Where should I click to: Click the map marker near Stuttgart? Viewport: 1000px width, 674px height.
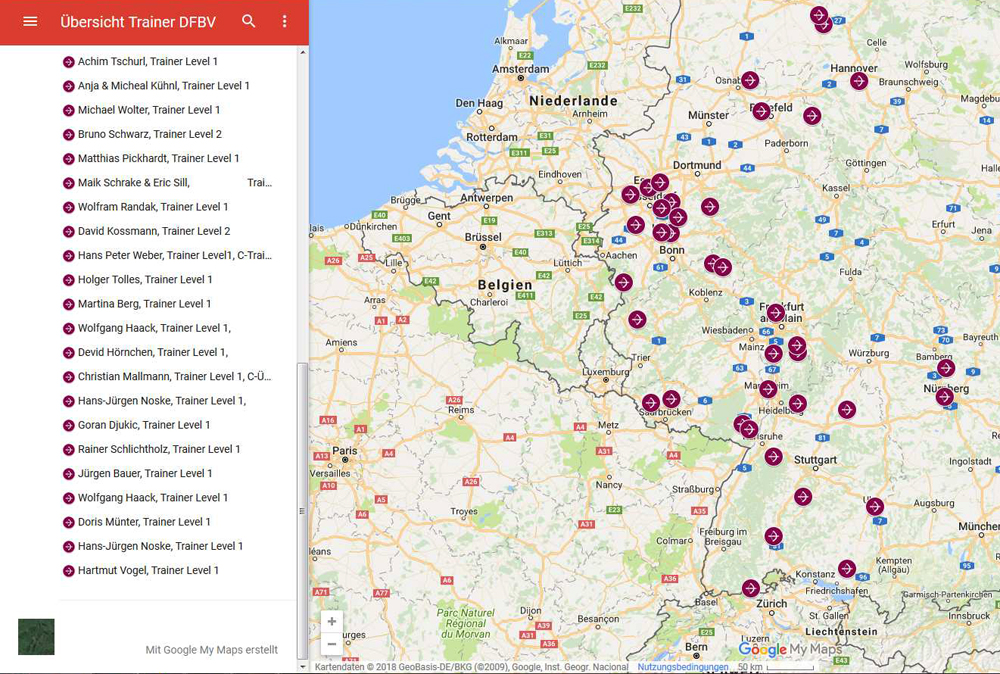[773, 457]
